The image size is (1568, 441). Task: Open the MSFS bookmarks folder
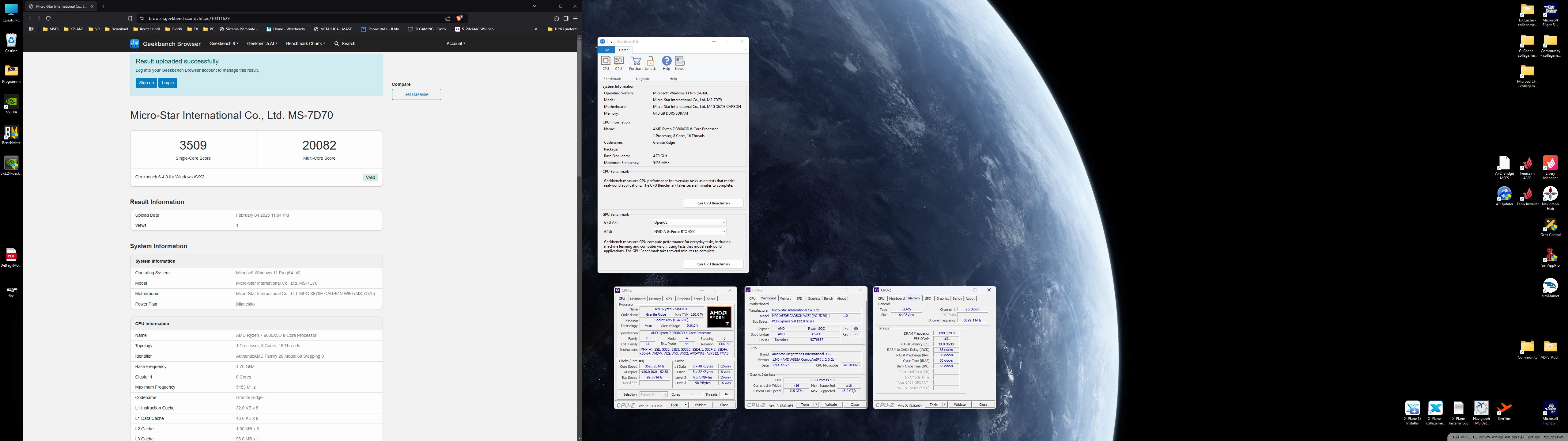point(51,29)
